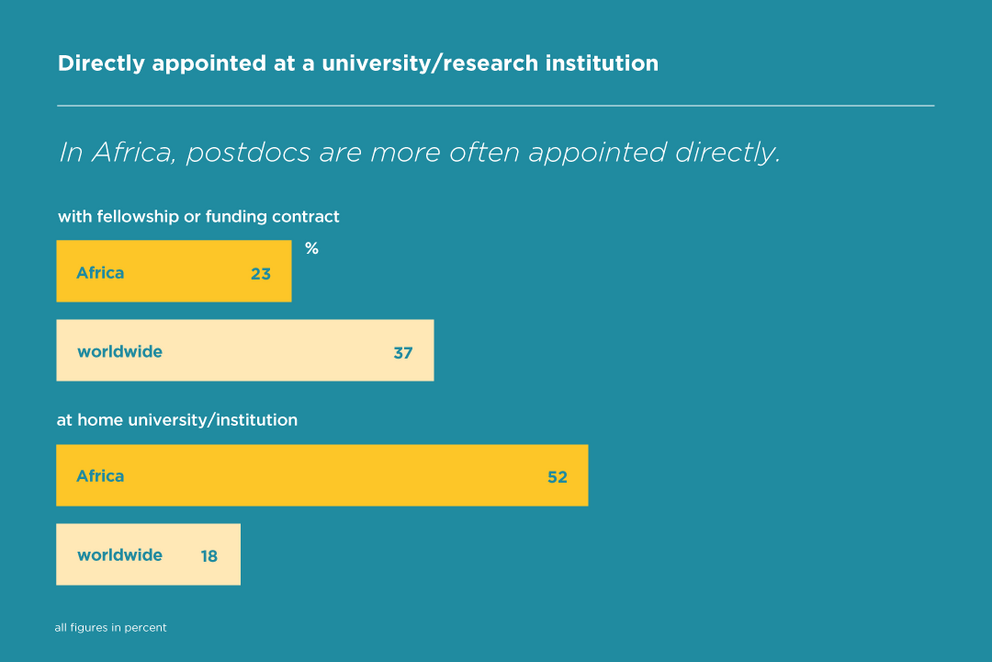Click the value 52 in the chart

pyautogui.click(x=557, y=478)
